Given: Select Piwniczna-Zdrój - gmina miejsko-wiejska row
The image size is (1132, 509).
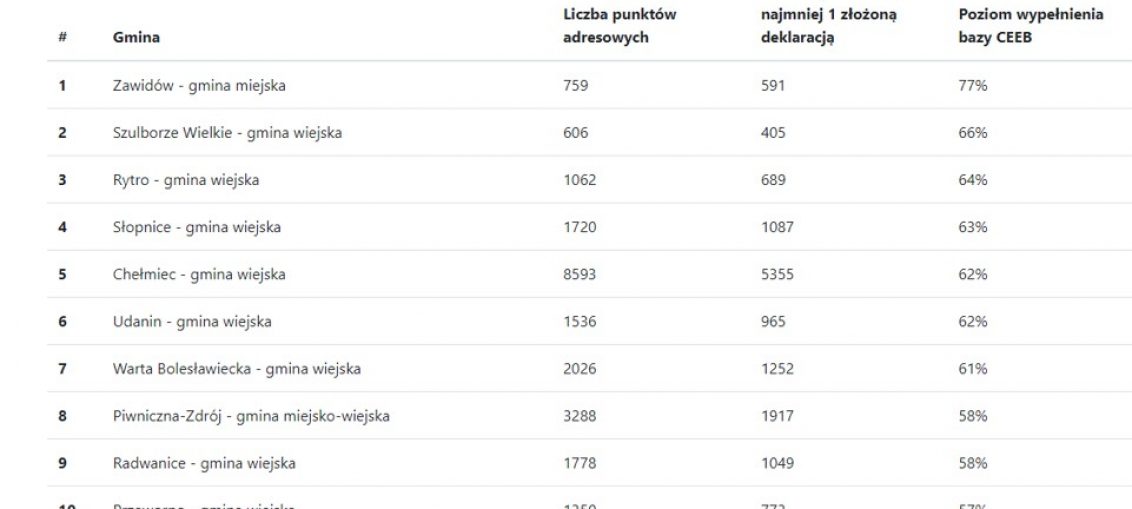Looking at the screenshot, I should point(589,416).
